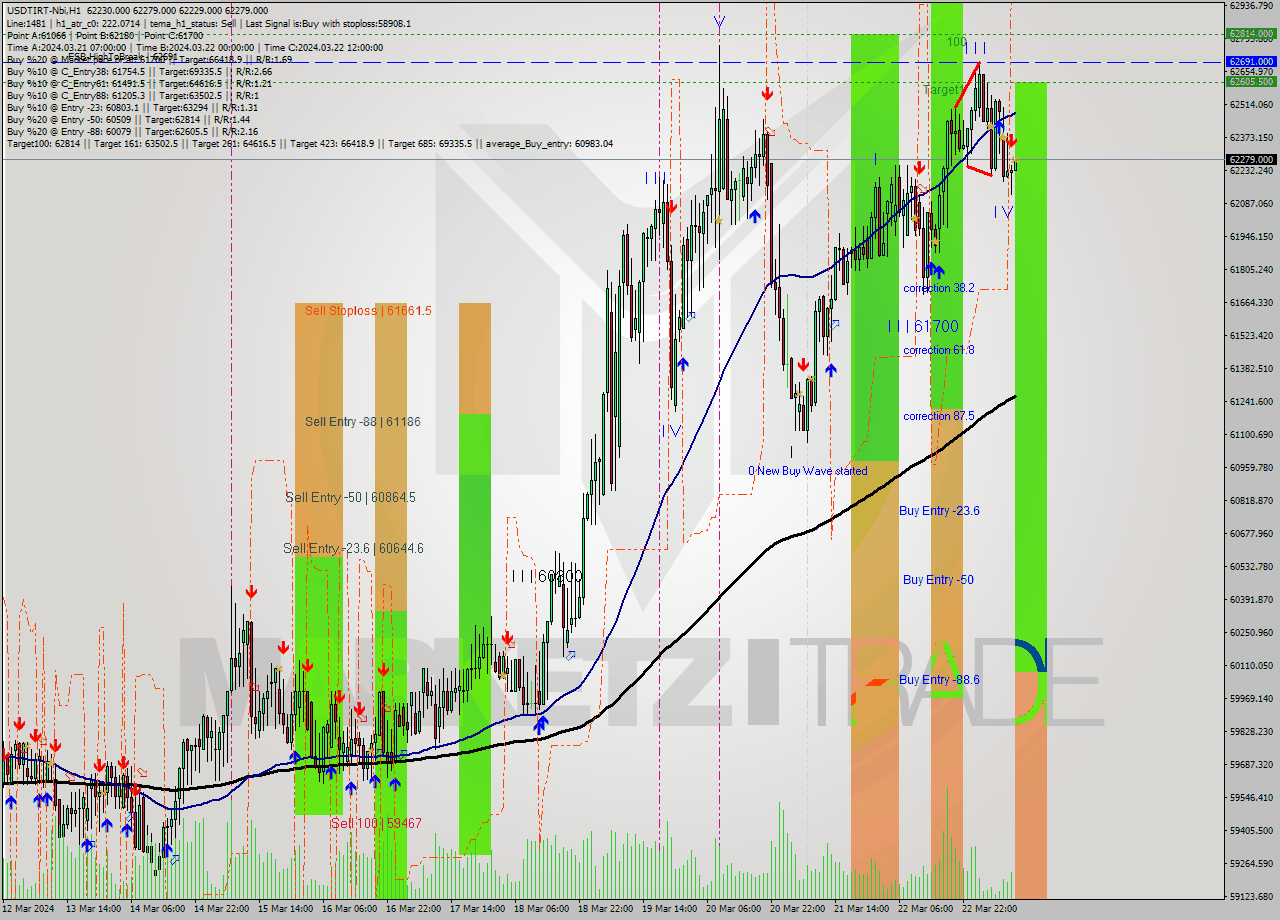
Task: Click the 'Sell Stoploss | 61661.5' label
Action: [368, 311]
